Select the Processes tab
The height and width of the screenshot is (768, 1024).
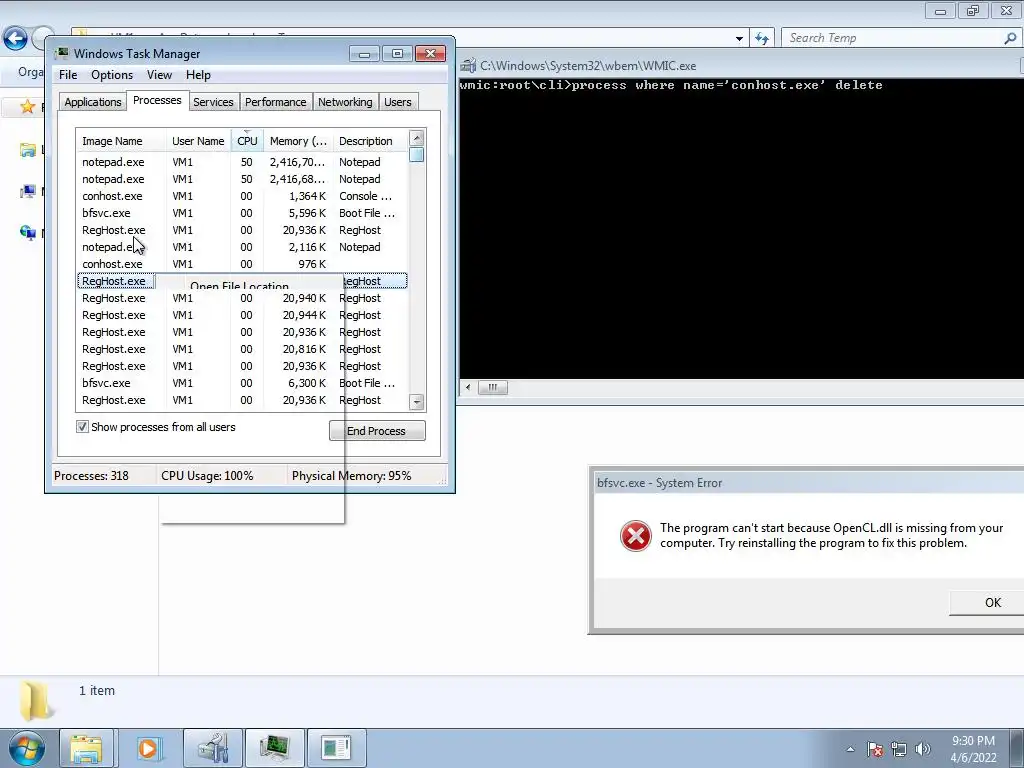[157, 101]
